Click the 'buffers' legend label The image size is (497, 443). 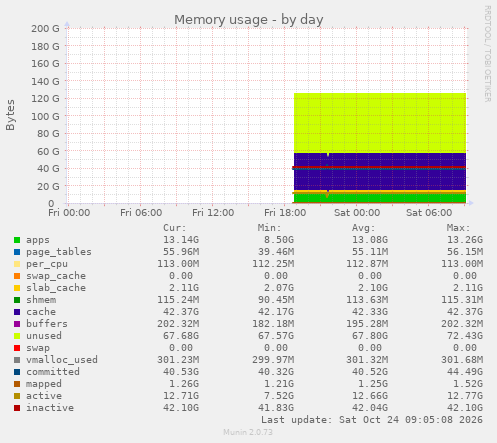pyautogui.click(x=47, y=324)
